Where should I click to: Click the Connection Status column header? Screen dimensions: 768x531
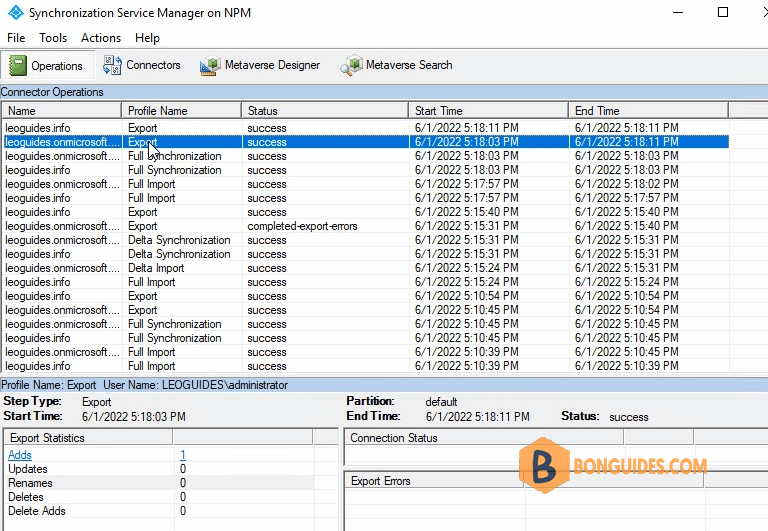click(x=484, y=438)
